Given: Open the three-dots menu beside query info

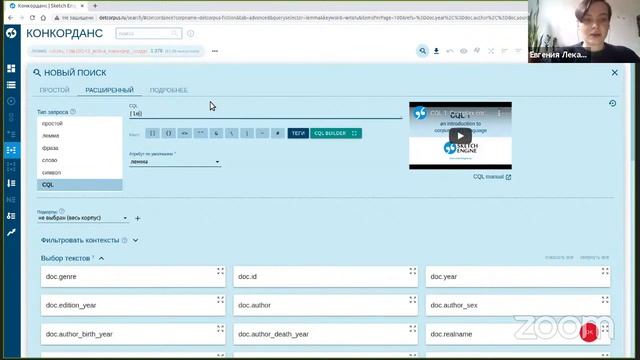Looking at the screenshot, I should tap(215, 51).
